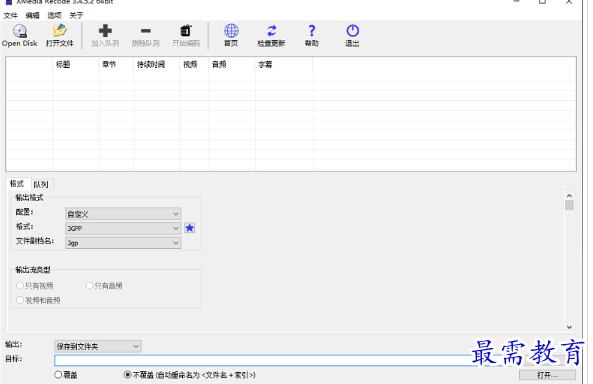Click the scrollbar up arrow
The height and width of the screenshot is (384, 593).
coord(569,195)
